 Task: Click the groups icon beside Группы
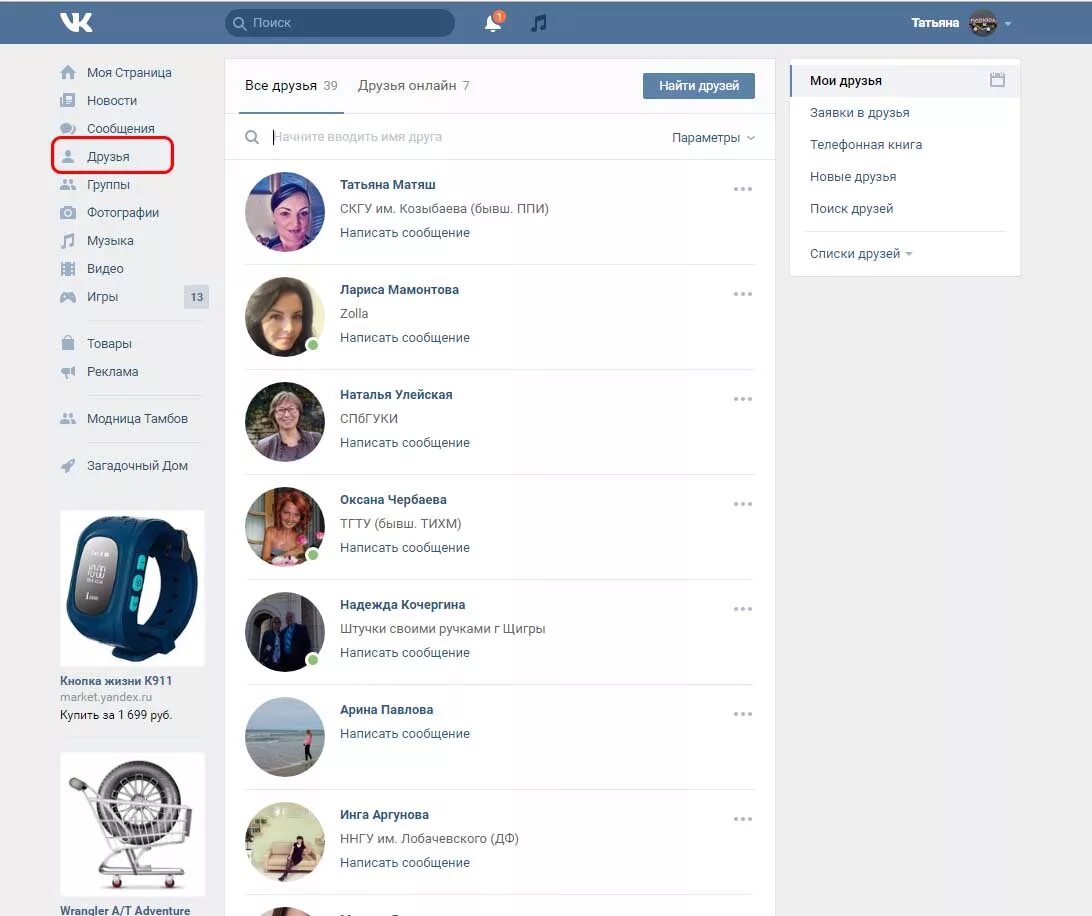pos(68,185)
